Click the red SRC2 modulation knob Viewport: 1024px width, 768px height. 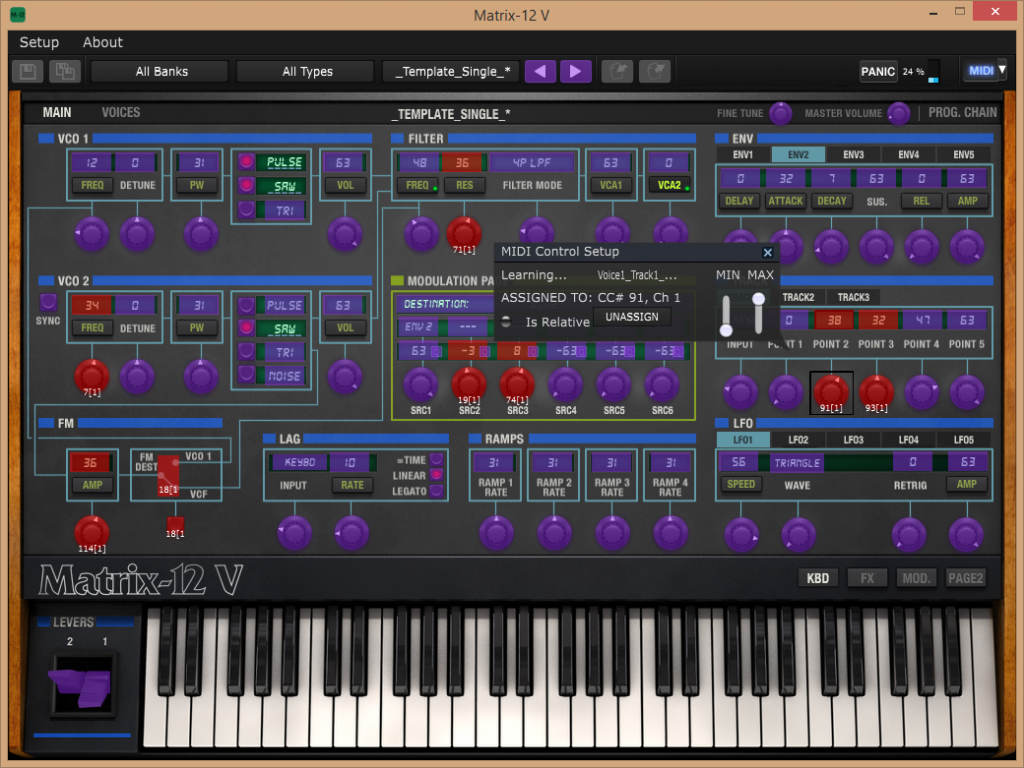(x=468, y=383)
